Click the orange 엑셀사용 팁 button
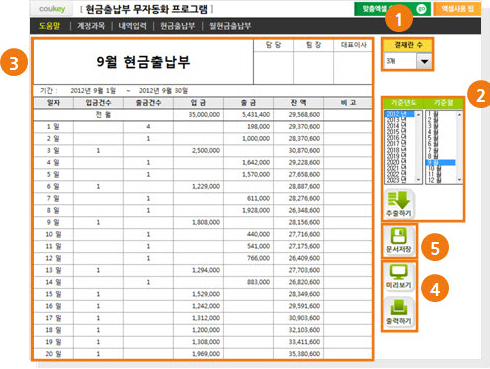This screenshot has width=490, height=369. 457,9
